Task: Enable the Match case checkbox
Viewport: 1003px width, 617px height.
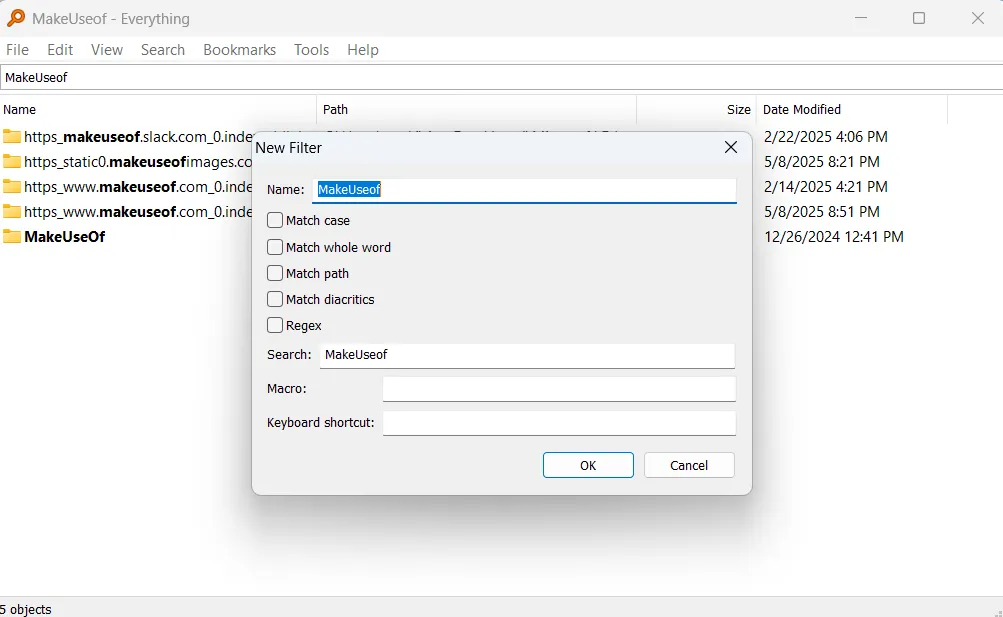Action: point(275,220)
